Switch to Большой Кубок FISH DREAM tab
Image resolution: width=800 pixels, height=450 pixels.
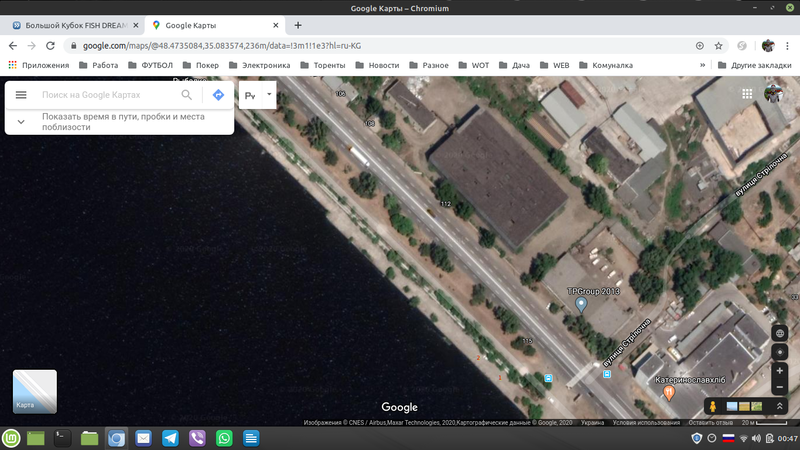[x=76, y=25]
